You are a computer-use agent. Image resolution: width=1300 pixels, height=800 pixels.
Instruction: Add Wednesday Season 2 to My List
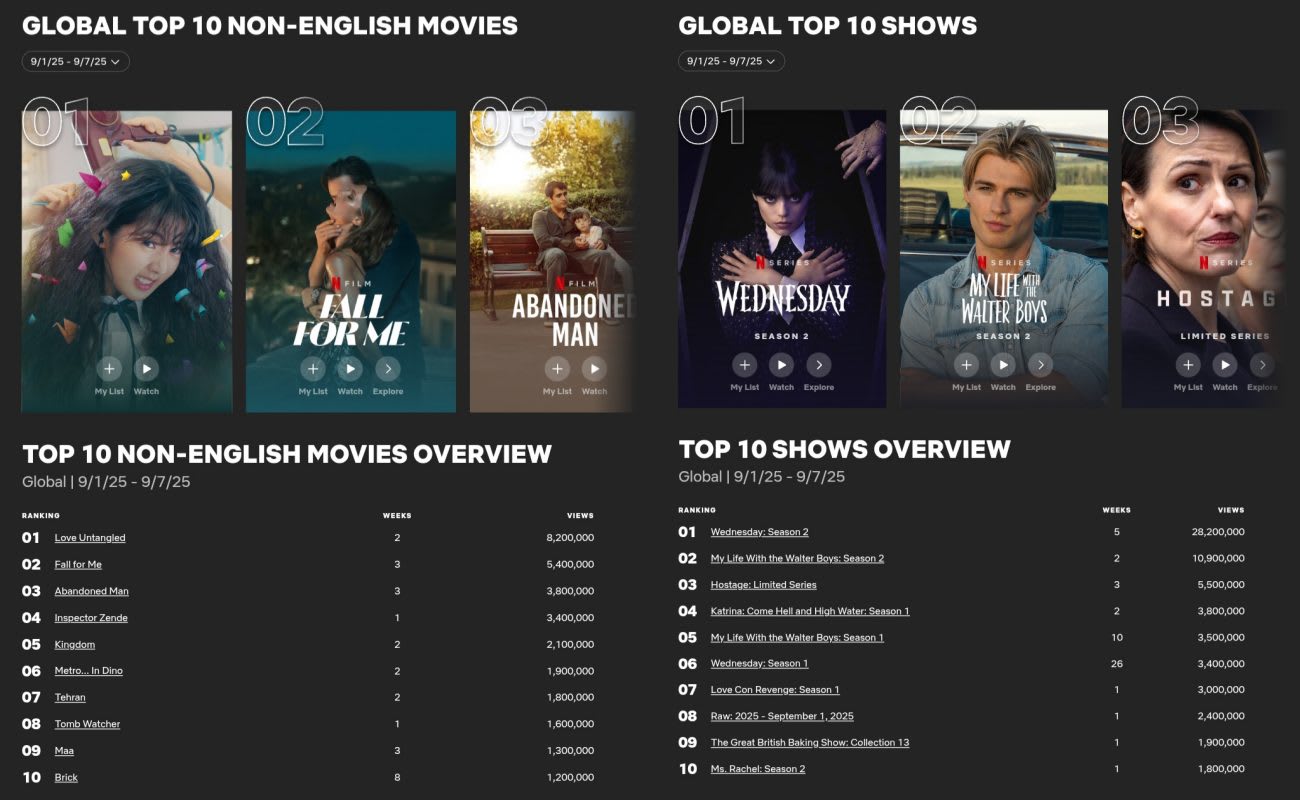tap(744, 365)
